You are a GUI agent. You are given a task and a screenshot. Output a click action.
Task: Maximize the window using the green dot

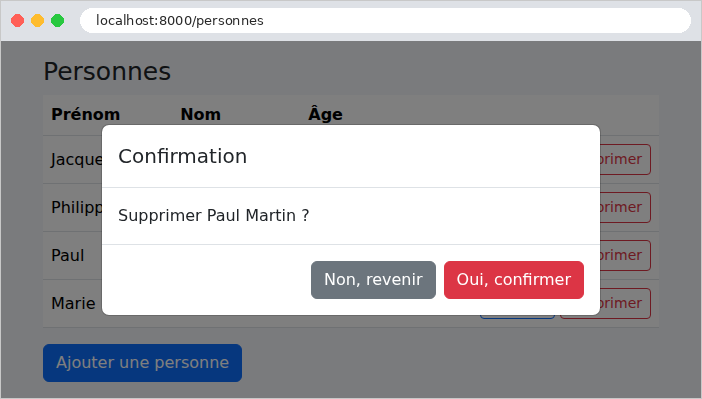tap(57, 21)
